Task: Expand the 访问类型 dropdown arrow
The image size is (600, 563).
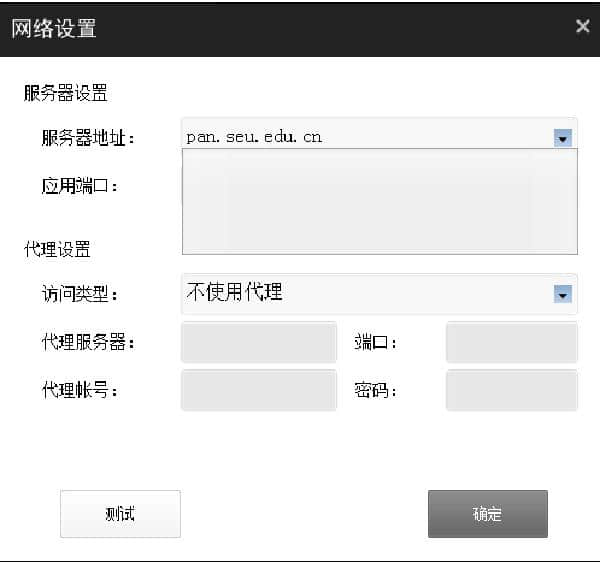Action: (x=563, y=294)
